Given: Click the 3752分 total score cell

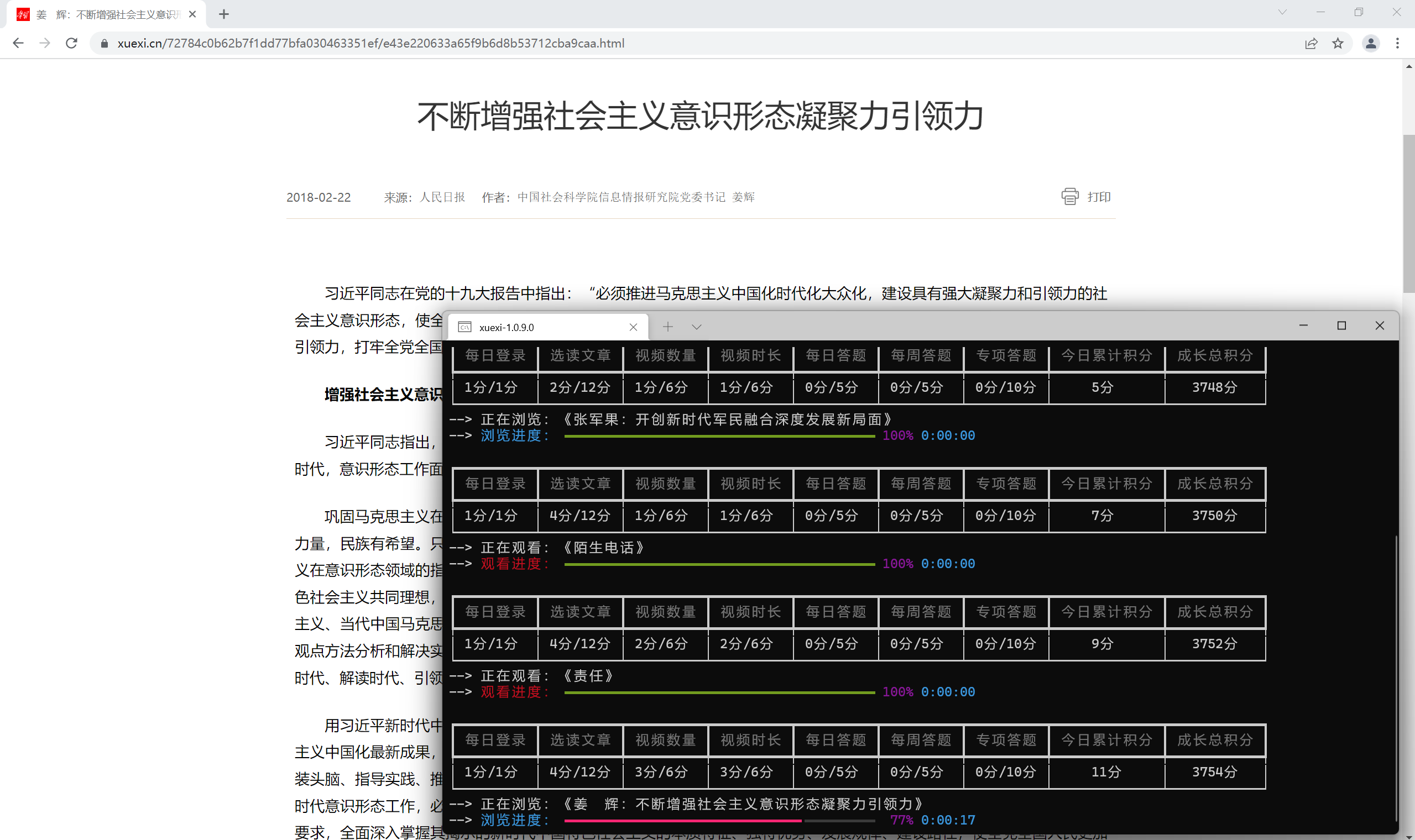Looking at the screenshot, I should click(1215, 644).
